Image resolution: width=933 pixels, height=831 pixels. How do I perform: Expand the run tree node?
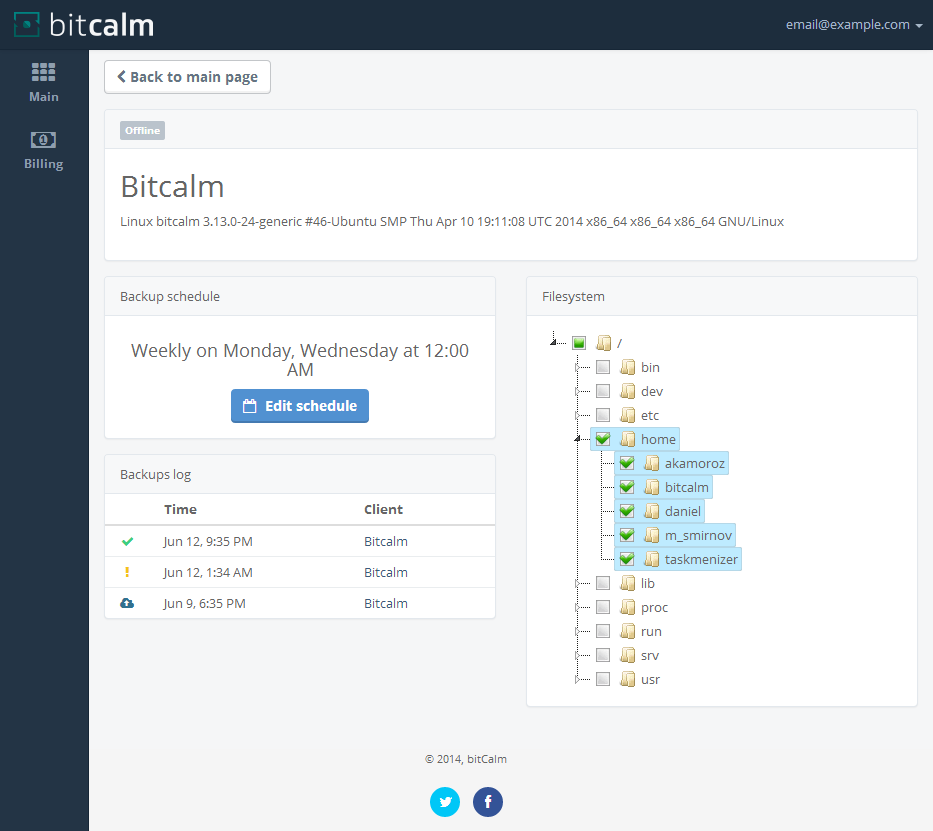[577, 631]
